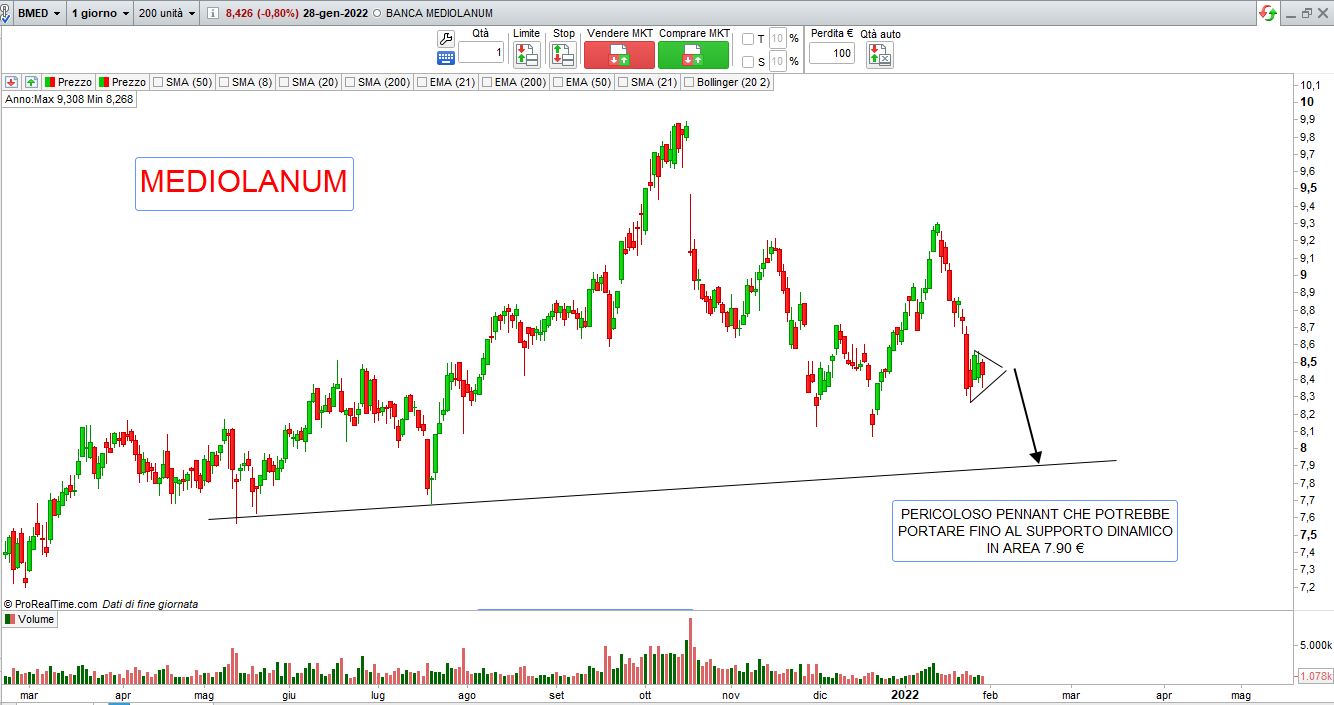Open the instrument info icon
The height and width of the screenshot is (705, 1334).
212,13
